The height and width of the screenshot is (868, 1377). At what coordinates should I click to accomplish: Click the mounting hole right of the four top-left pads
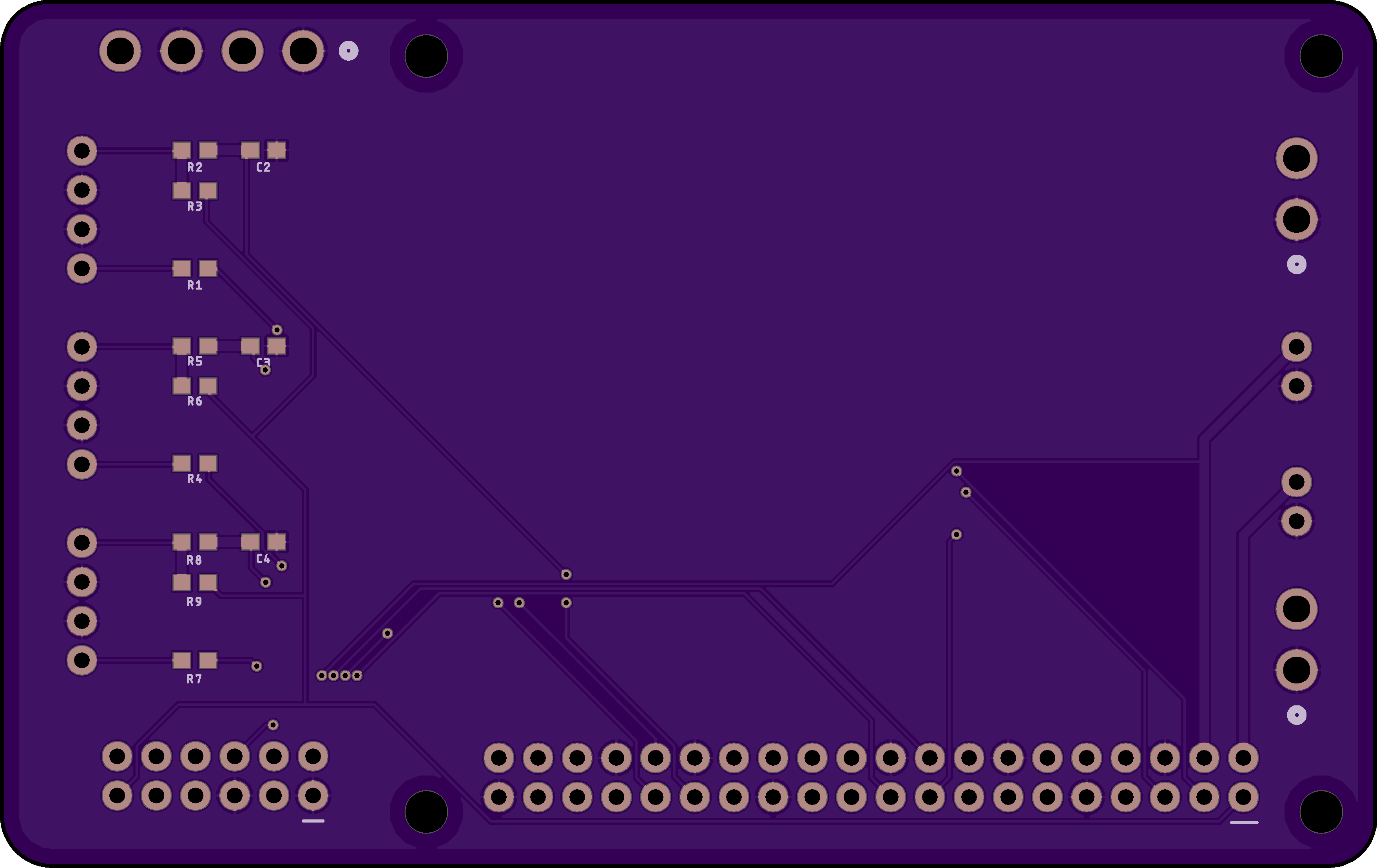coord(426,56)
